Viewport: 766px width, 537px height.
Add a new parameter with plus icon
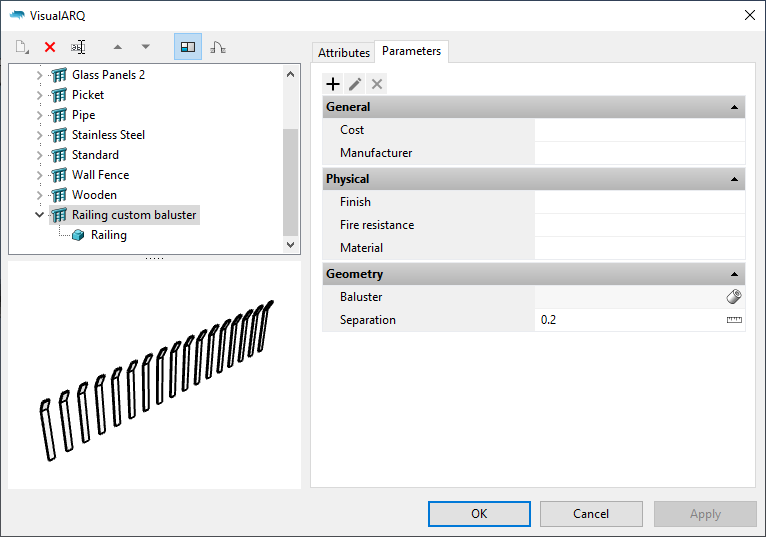[333, 84]
